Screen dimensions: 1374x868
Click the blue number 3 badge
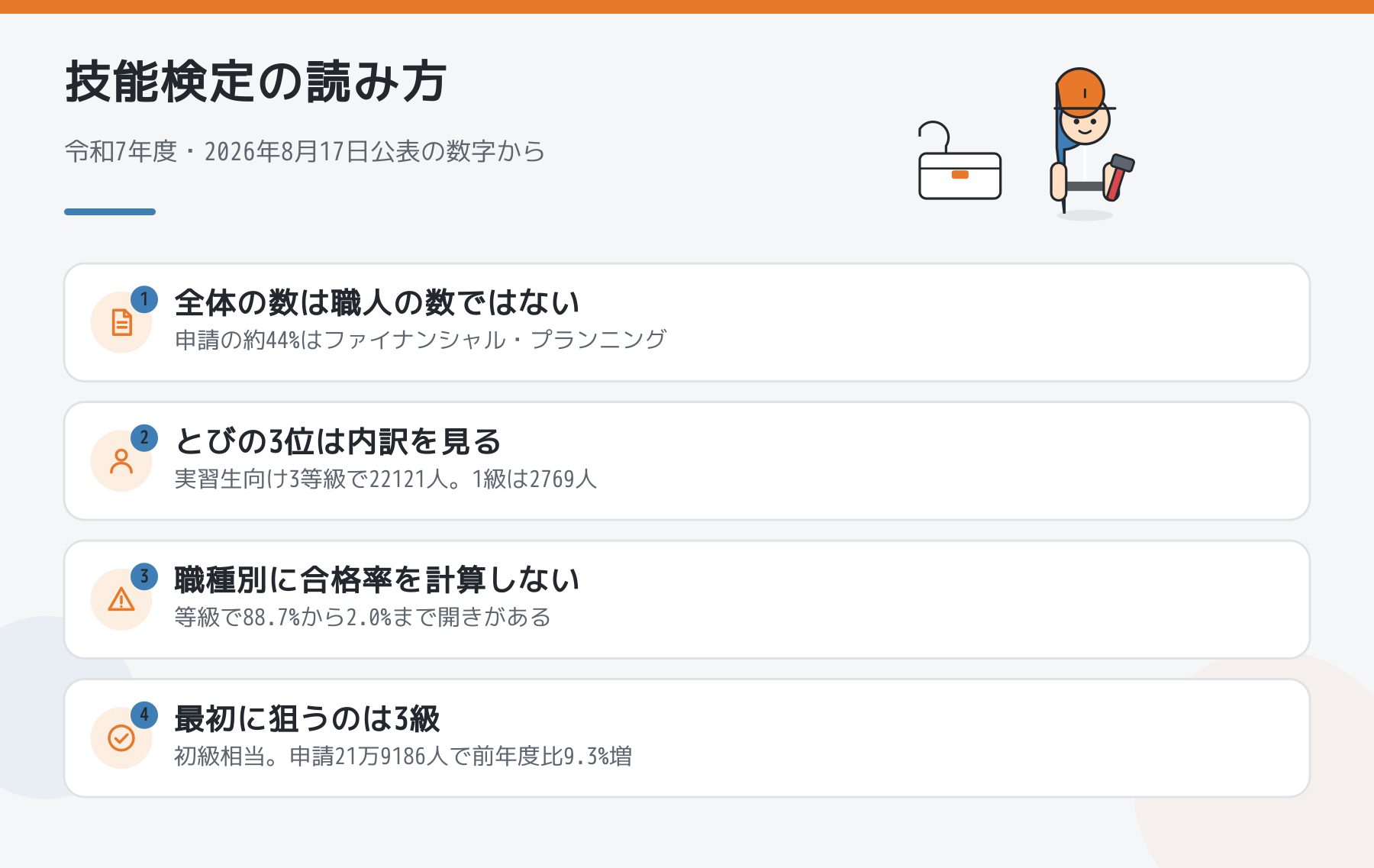(144, 576)
